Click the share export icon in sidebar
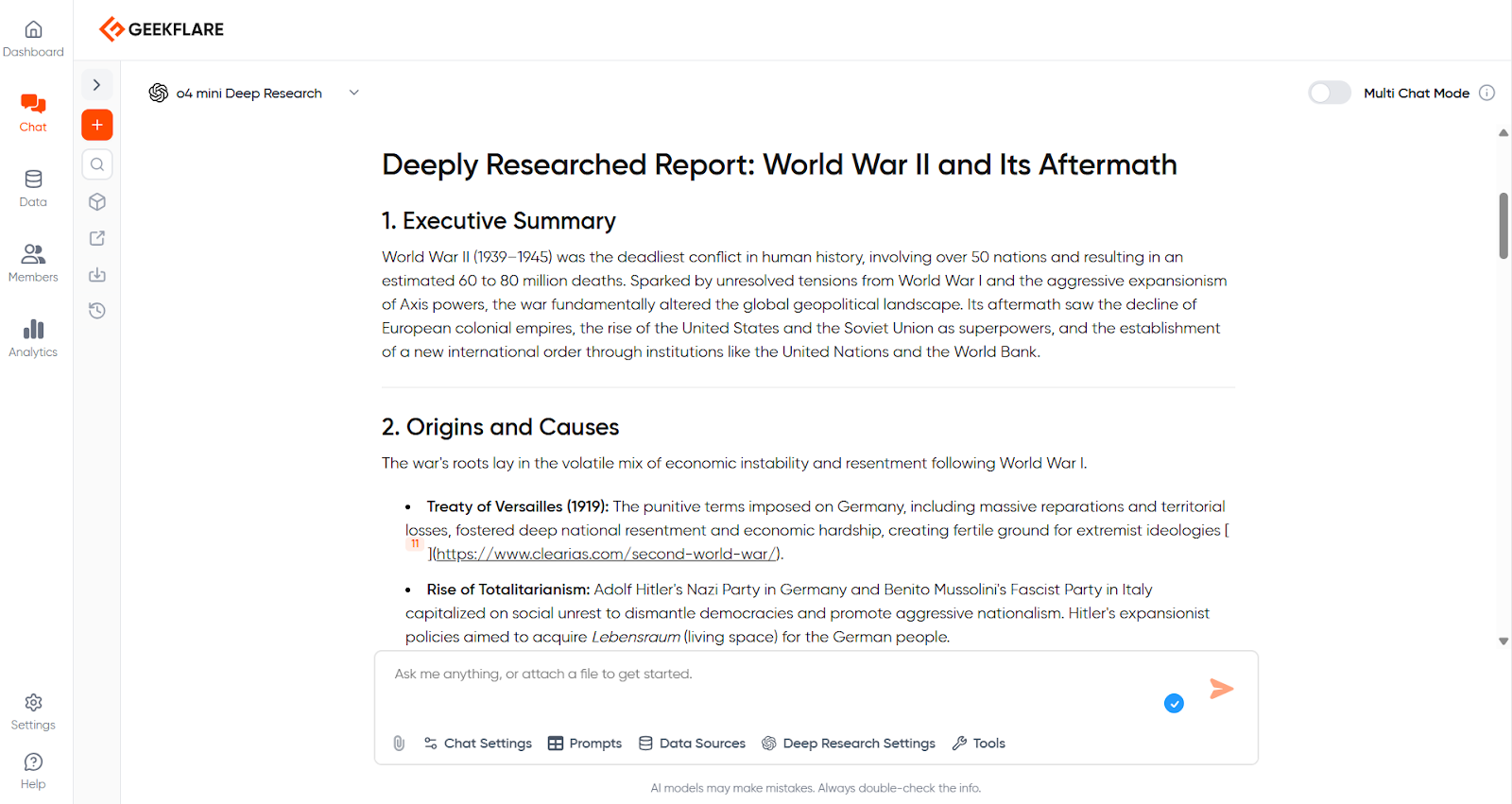Screen dimensions: 1512x804 coord(96,238)
